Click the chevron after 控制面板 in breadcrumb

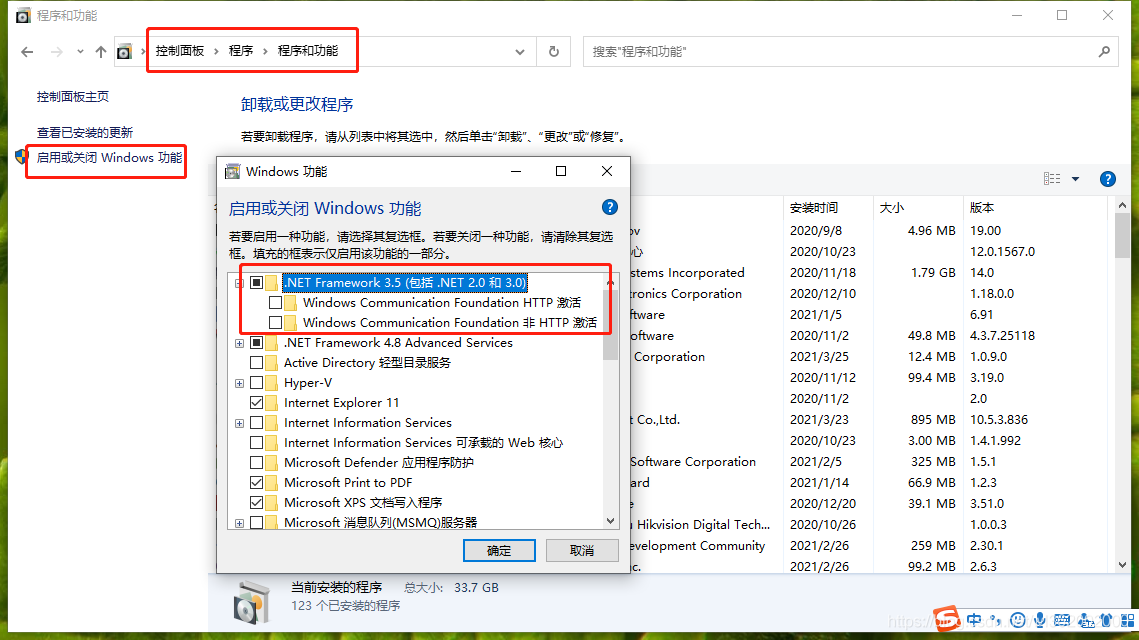[x=216, y=51]
